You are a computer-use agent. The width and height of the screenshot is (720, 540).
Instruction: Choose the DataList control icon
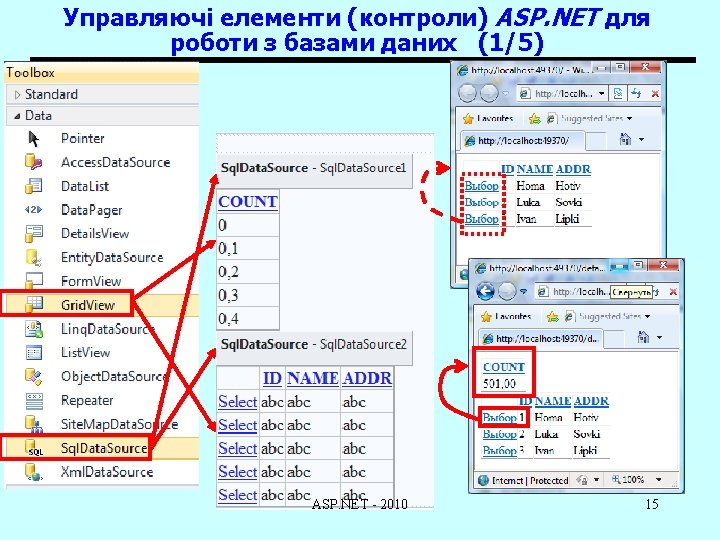[x=34, y=186]
